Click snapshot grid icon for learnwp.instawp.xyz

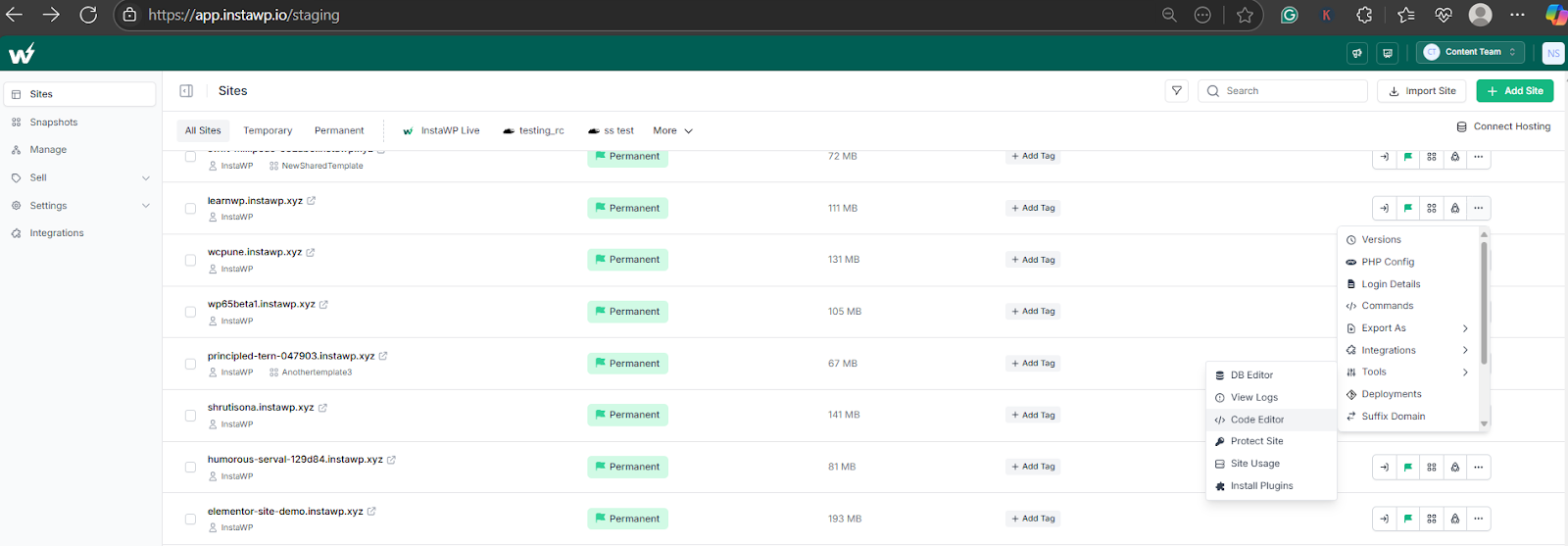click(x=1432, y=208)
